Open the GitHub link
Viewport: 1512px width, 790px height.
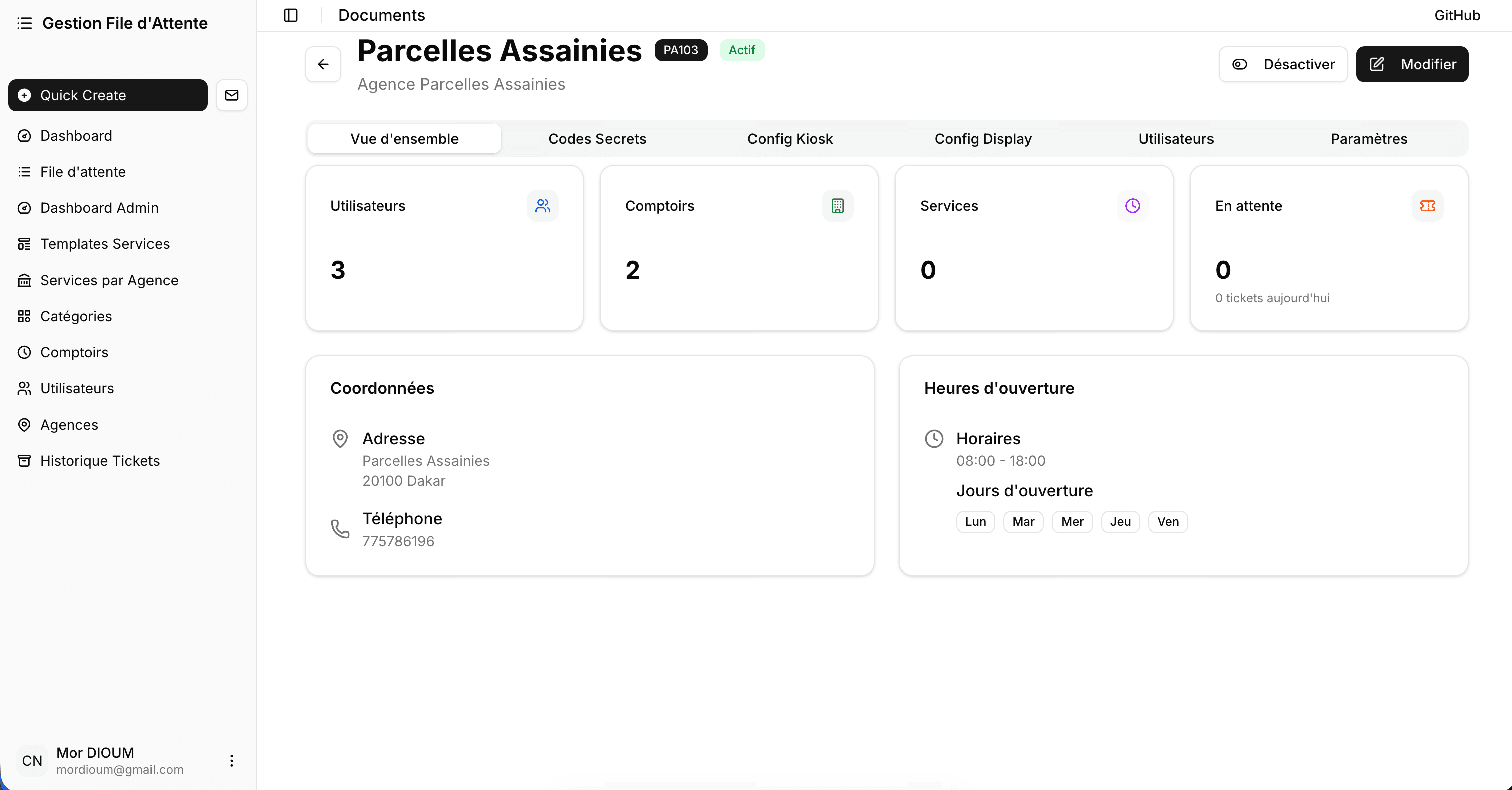(1457, 15)
